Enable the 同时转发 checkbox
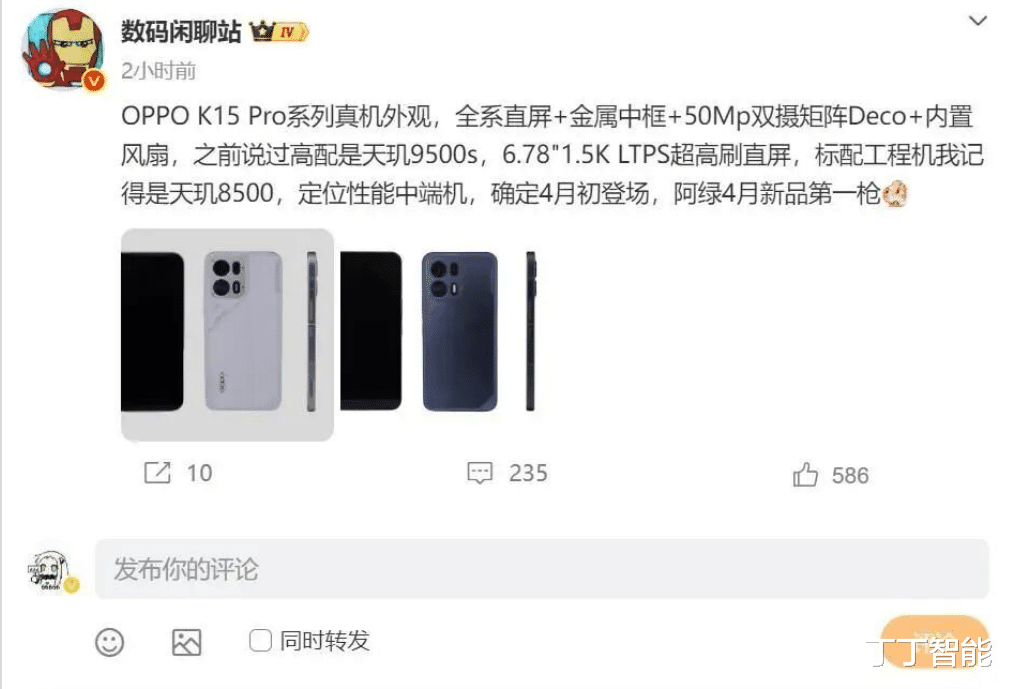1009x689 pixels. (260, 641)
